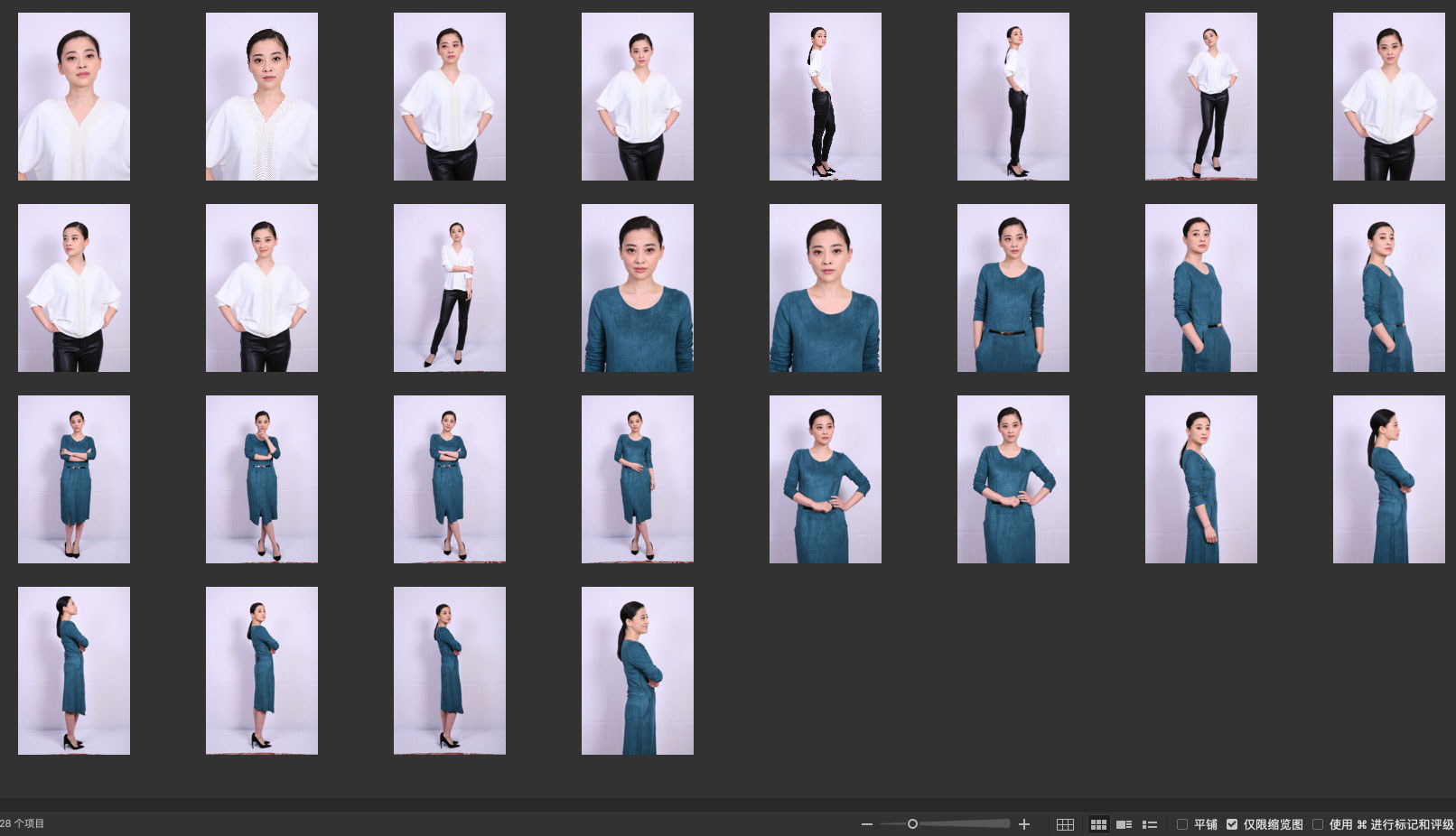The width and height of the screenshot is (1456, 836).
Task: Click the minus icon to shrink thumbnails
Action: [867, 824]
